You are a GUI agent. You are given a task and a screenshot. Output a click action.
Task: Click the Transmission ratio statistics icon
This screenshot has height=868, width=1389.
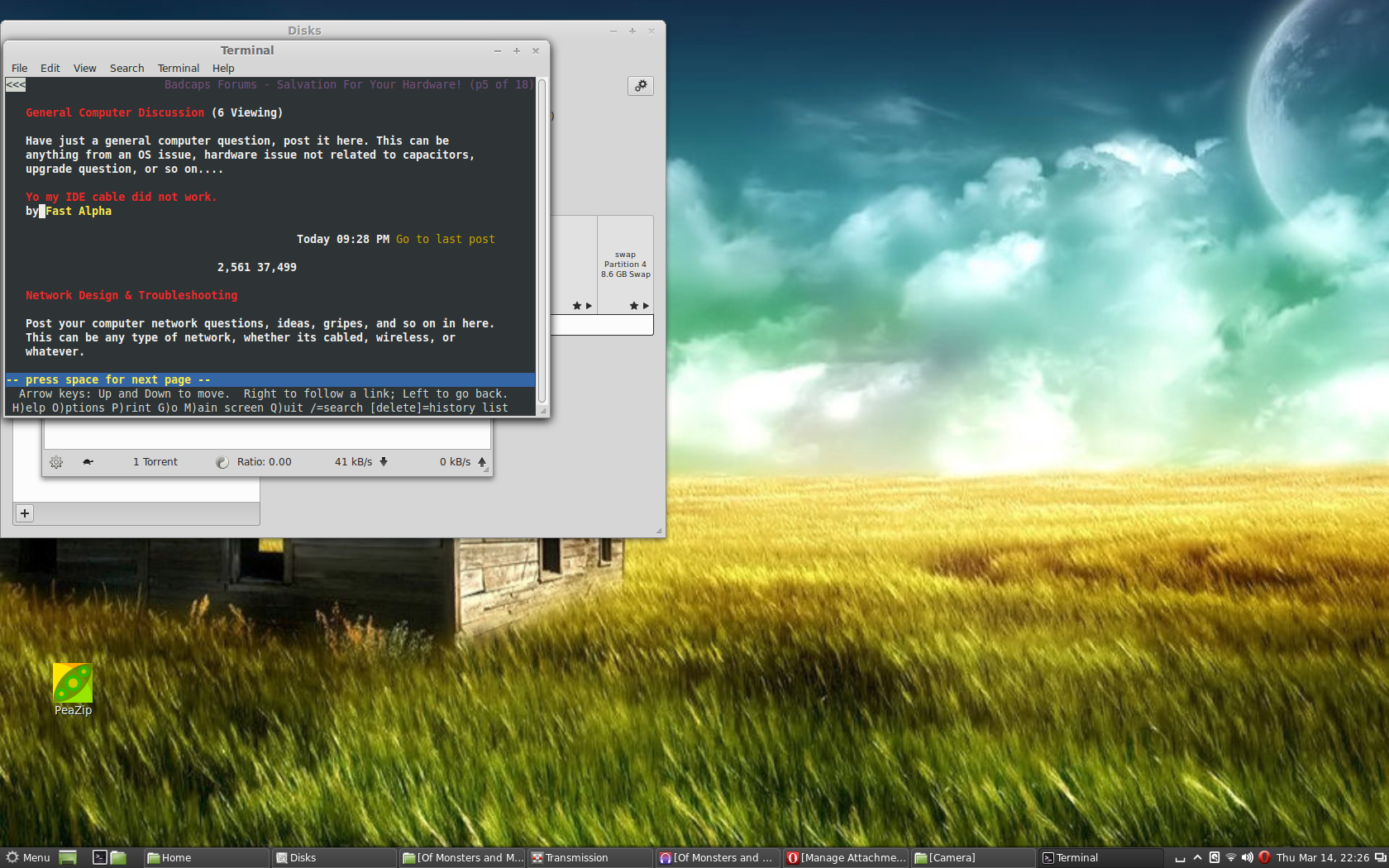coord(222,462)
